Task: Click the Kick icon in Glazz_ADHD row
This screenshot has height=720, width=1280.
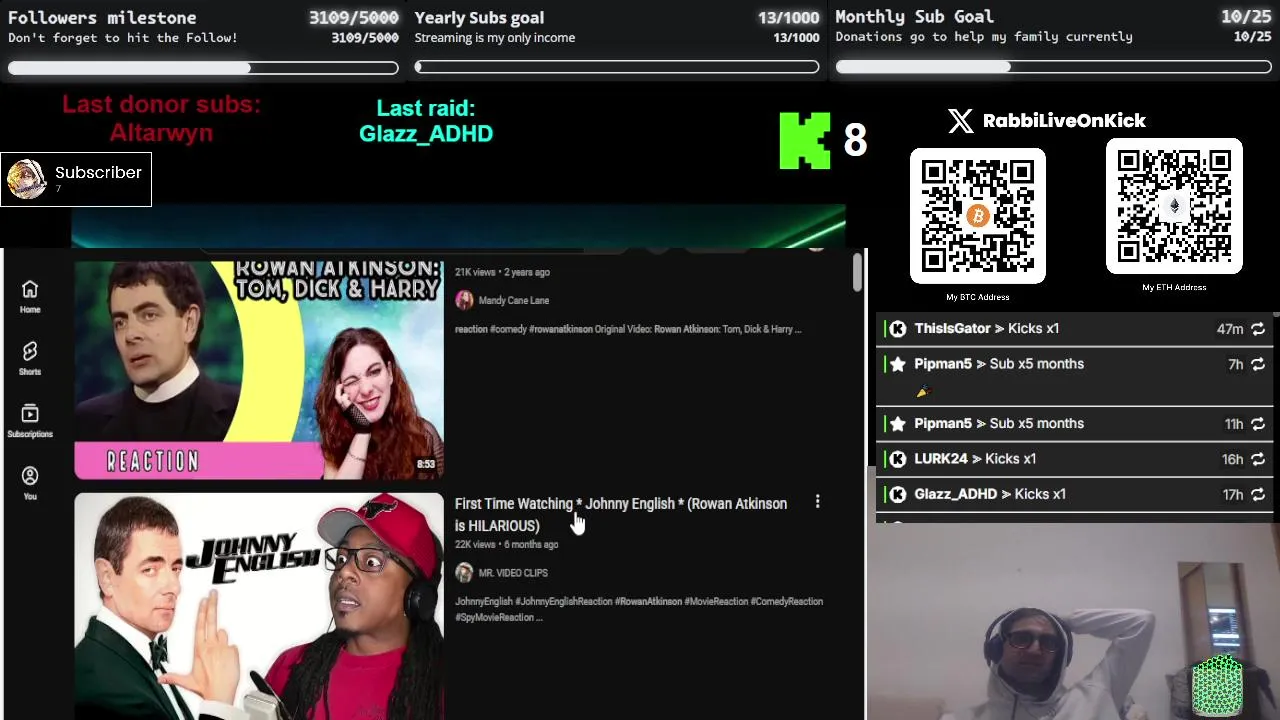Action: coord(898,494)
